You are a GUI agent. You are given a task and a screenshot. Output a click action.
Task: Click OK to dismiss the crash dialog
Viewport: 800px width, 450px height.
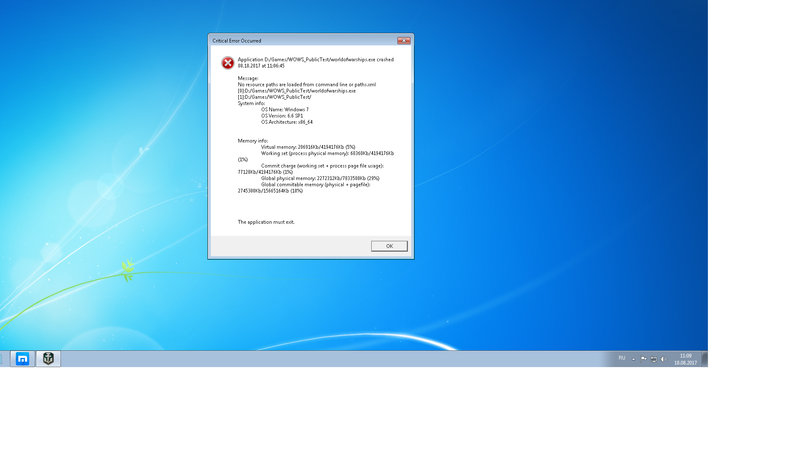pos(389,246)
